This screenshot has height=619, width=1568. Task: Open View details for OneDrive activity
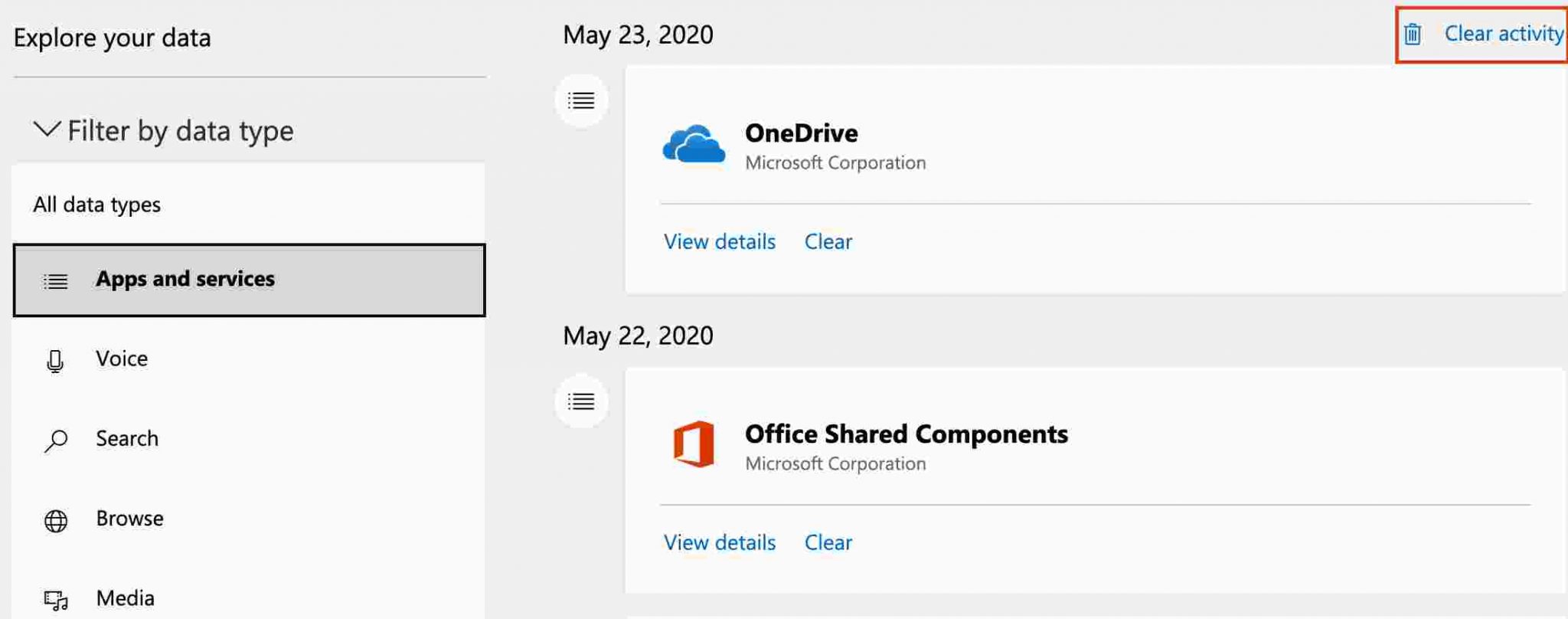[x=719, y=241]
